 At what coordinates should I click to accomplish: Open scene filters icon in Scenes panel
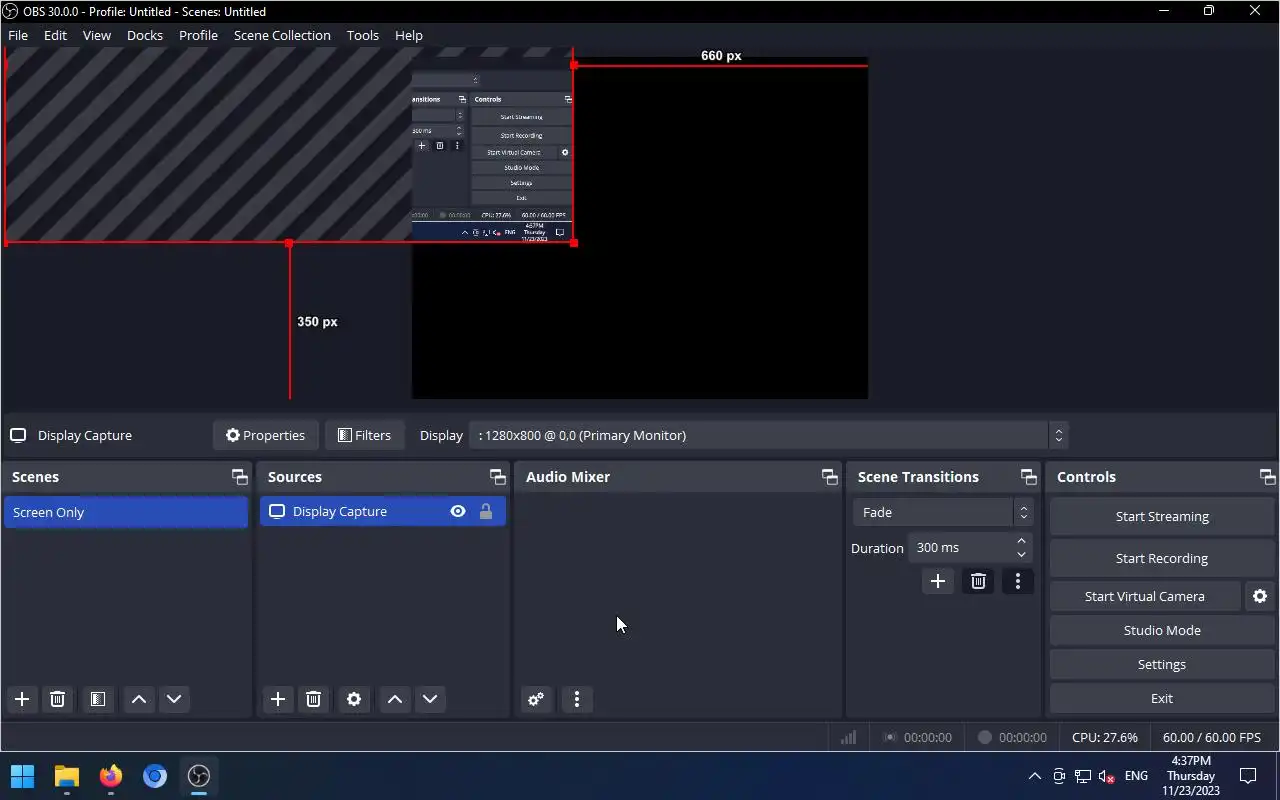[x=98, y=699]
